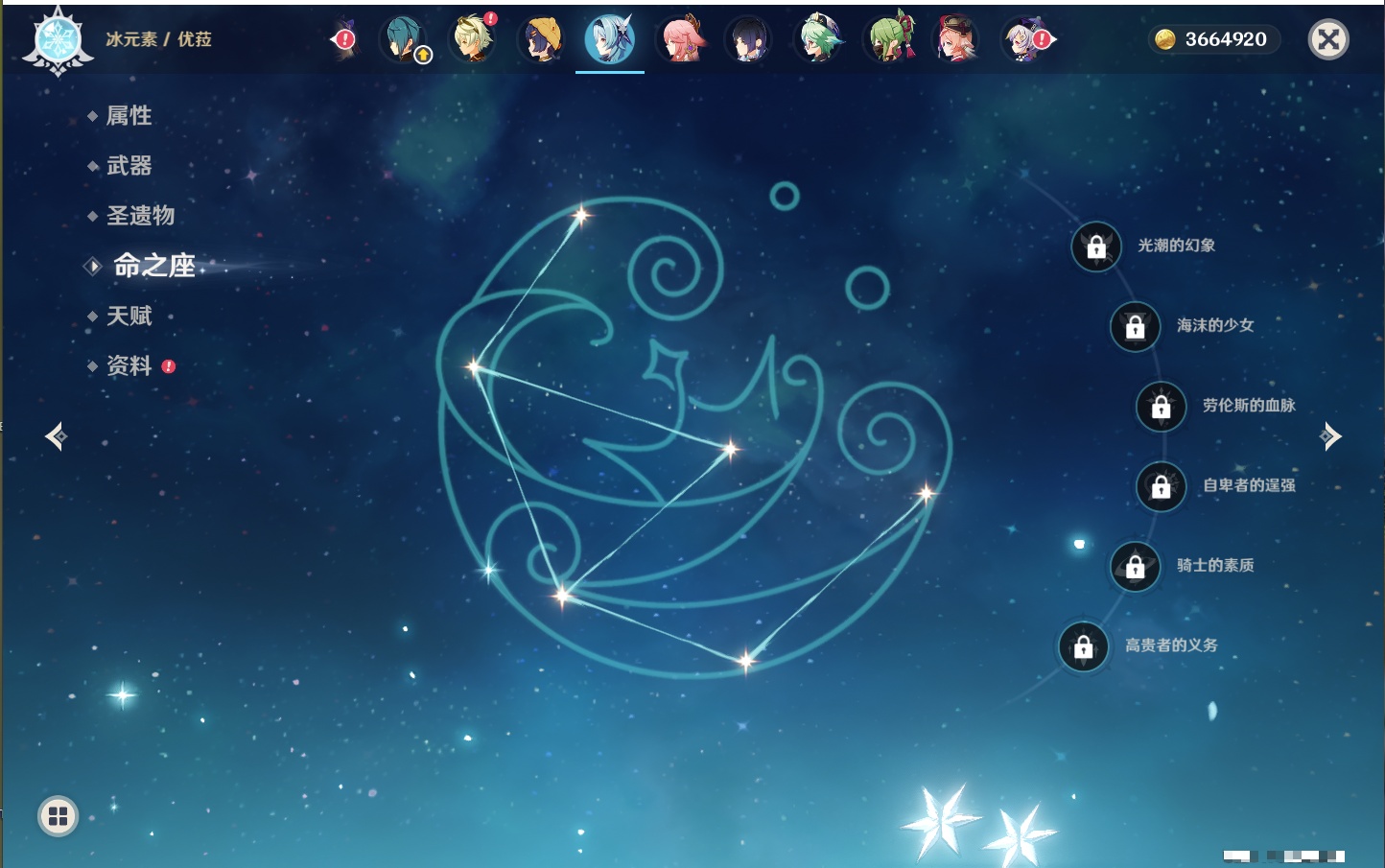Select the blonde character avatar in top bar

click(473, 39)
